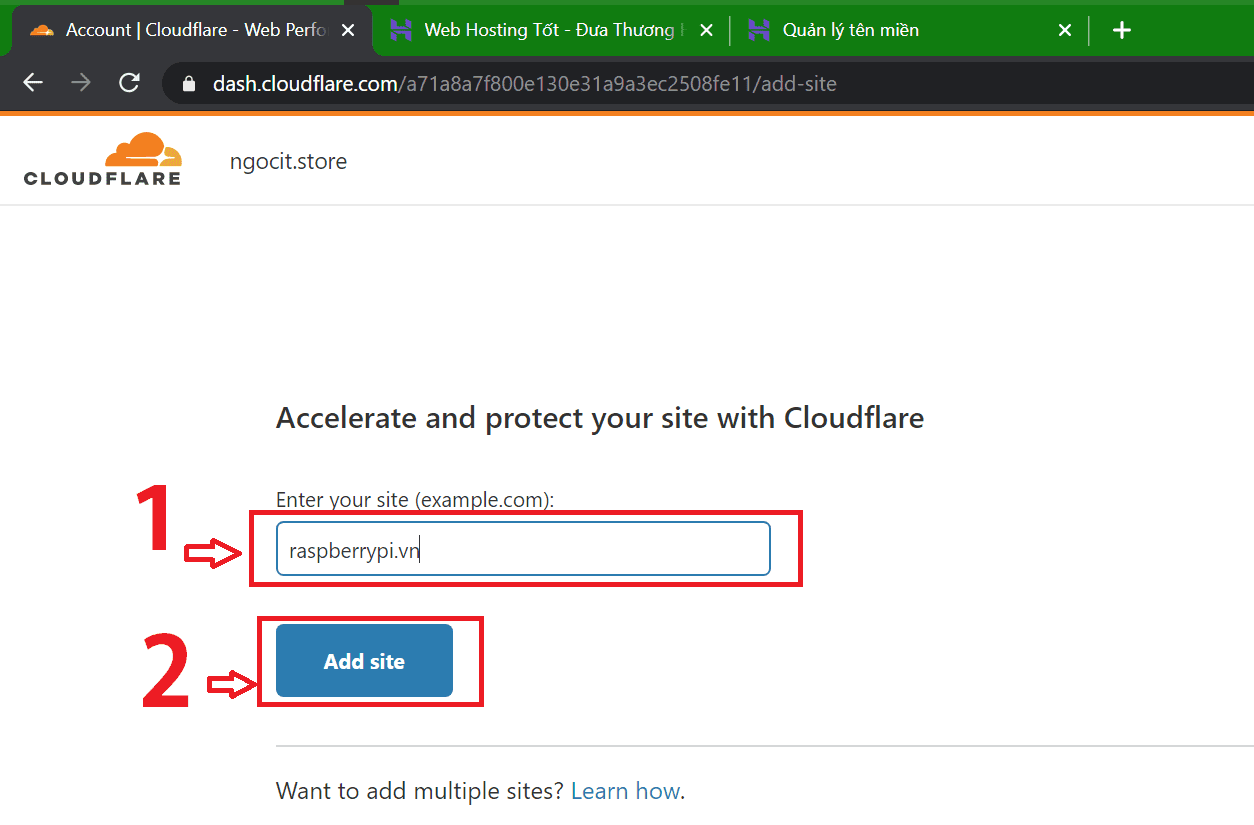Close the Account | Cloudflare tab
1254x825 pixels.
[348, 30]
